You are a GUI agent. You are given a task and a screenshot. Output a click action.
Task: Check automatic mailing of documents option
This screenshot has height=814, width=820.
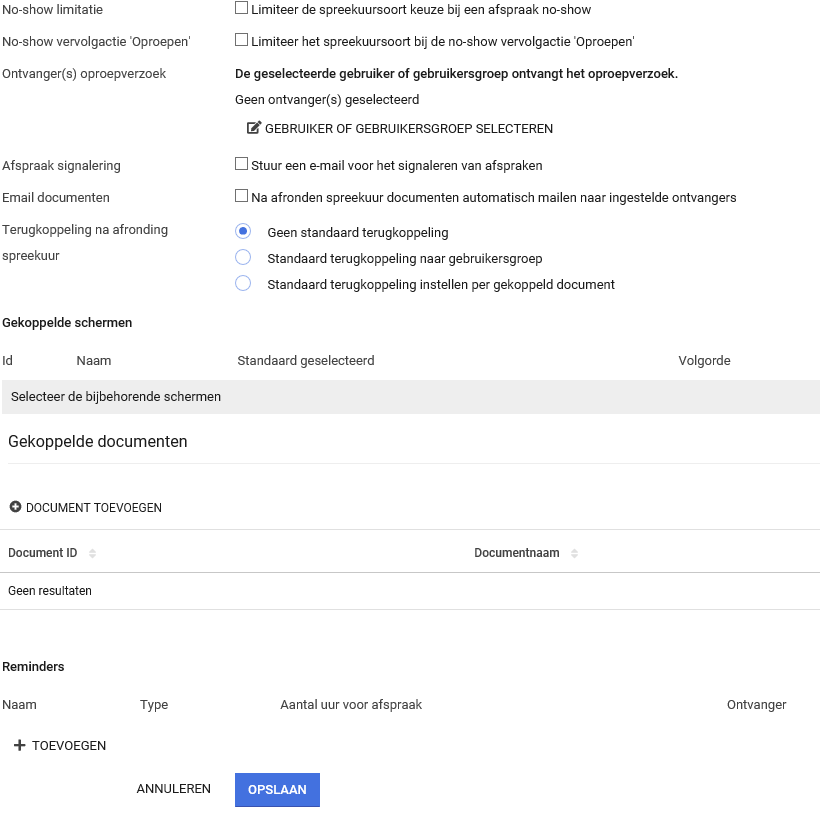241,197
